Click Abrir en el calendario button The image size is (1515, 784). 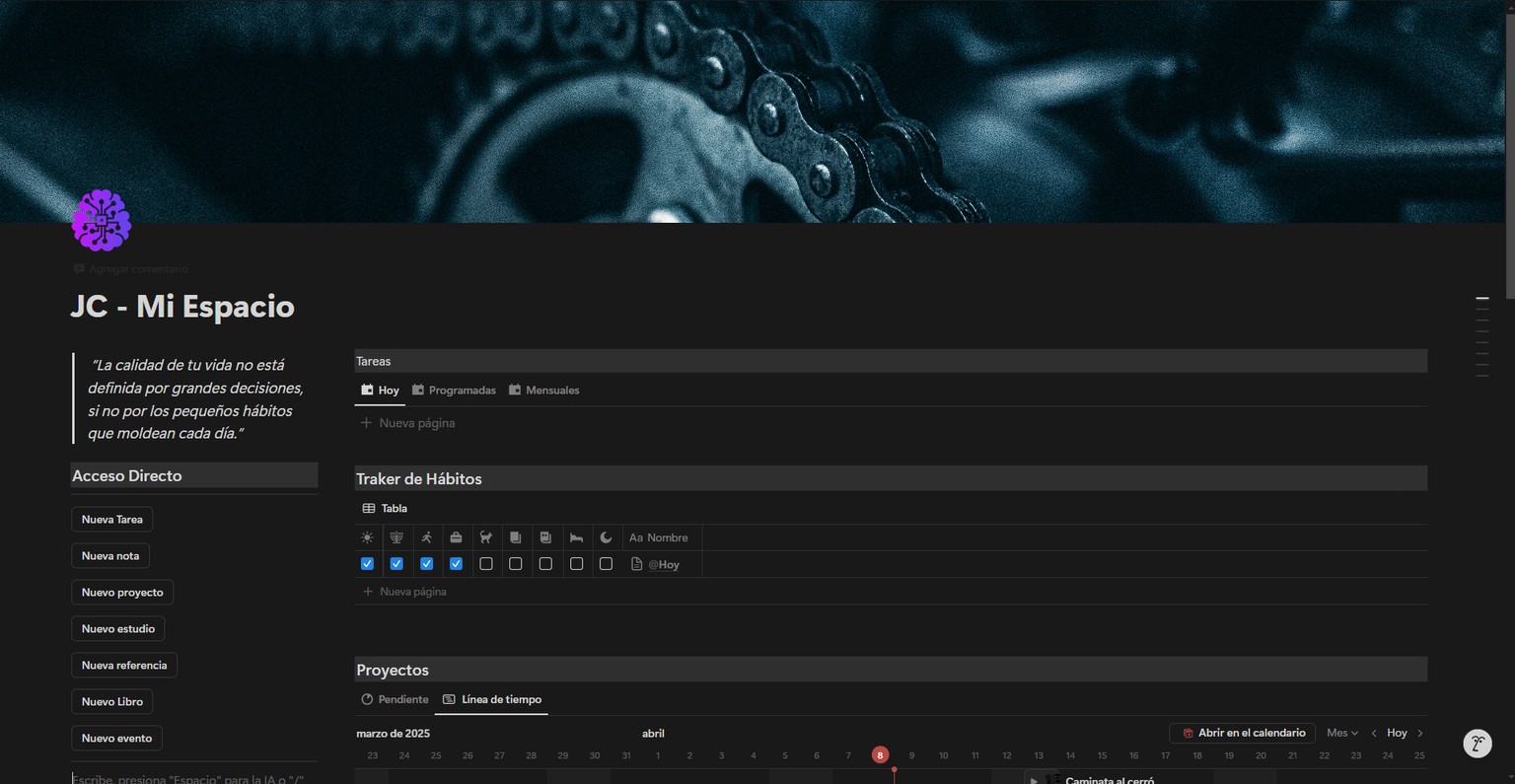[1243, 734]
